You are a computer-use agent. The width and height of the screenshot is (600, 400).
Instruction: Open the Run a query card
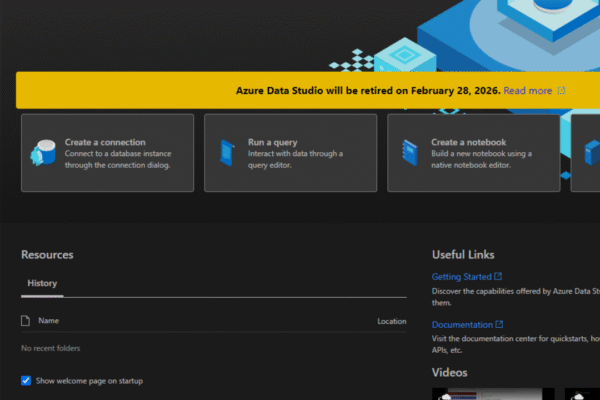click(x=290, y=153)
